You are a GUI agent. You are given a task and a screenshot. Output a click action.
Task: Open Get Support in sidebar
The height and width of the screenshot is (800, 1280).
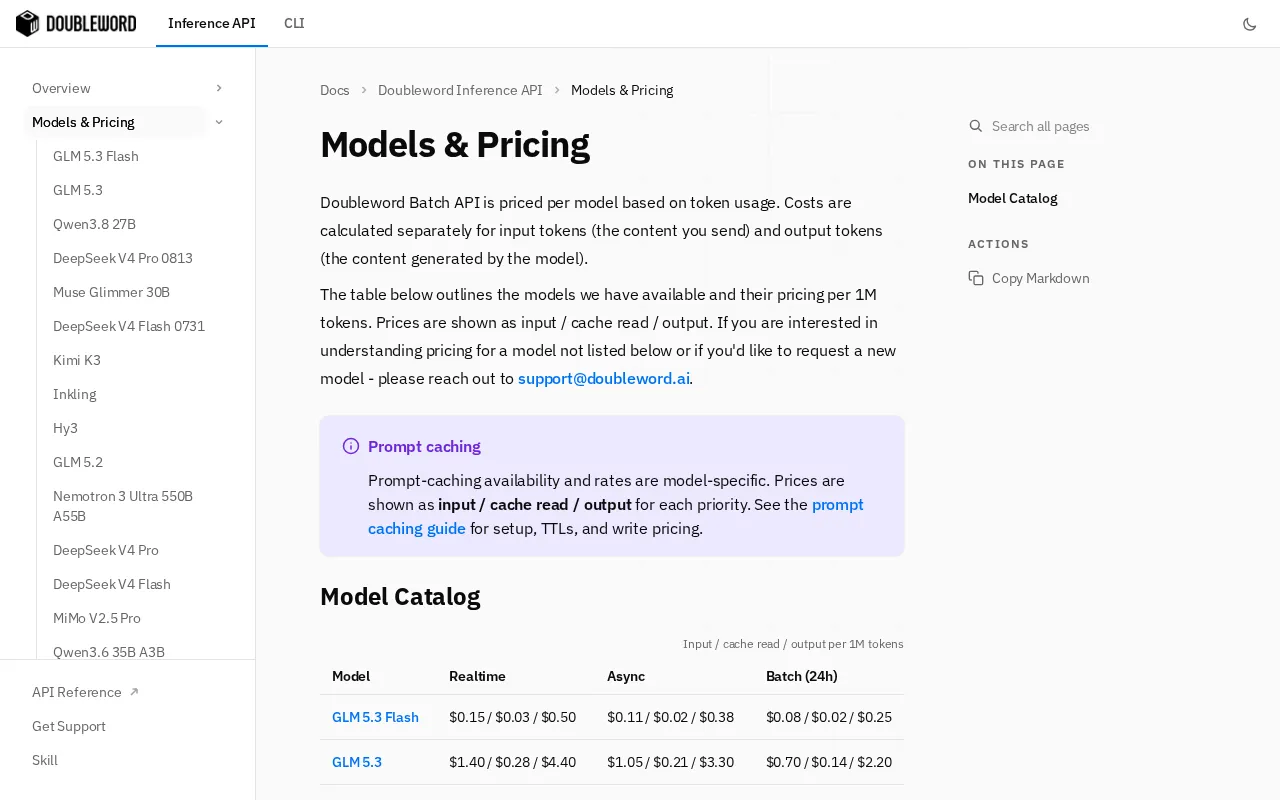pyautogui.click(x=69, y=726)
